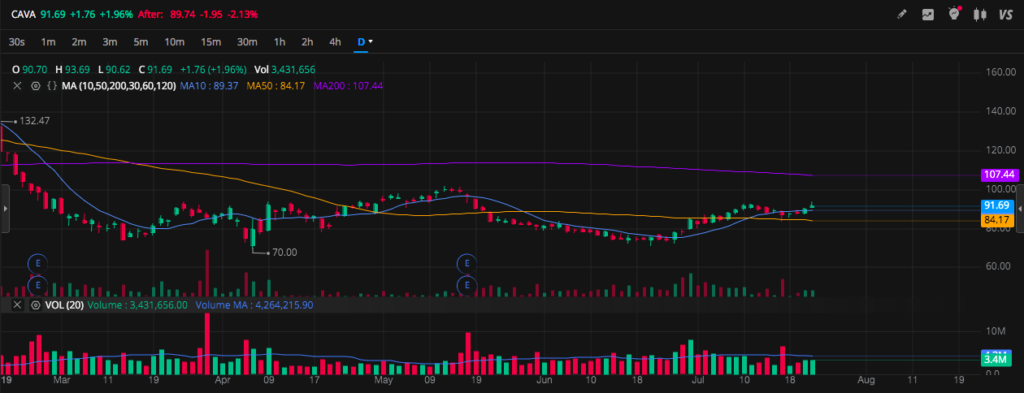The image size is (1024, 393).
Task: Click Volume : 3,431,656.00 value
Action: click(138, 305)
